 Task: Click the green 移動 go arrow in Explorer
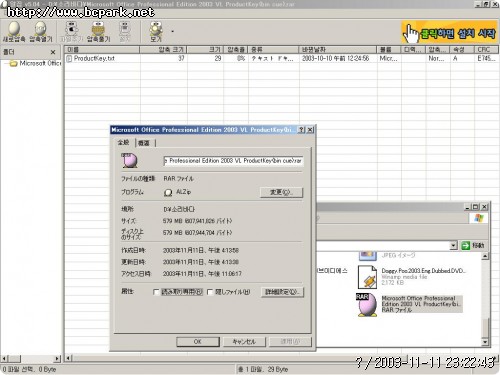pyautogui.click(x=465, y=246)
